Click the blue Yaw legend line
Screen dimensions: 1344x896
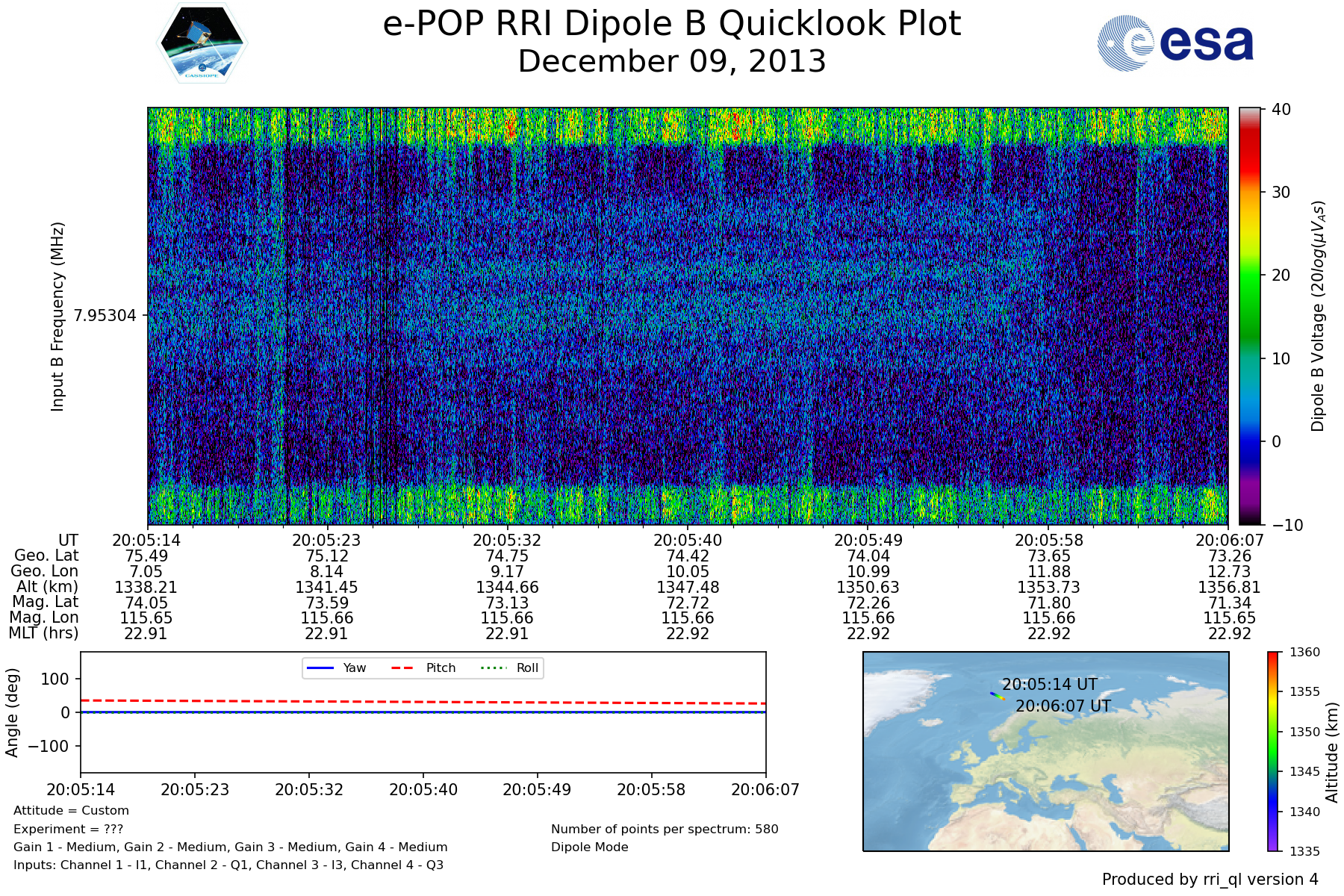point(320,668)
